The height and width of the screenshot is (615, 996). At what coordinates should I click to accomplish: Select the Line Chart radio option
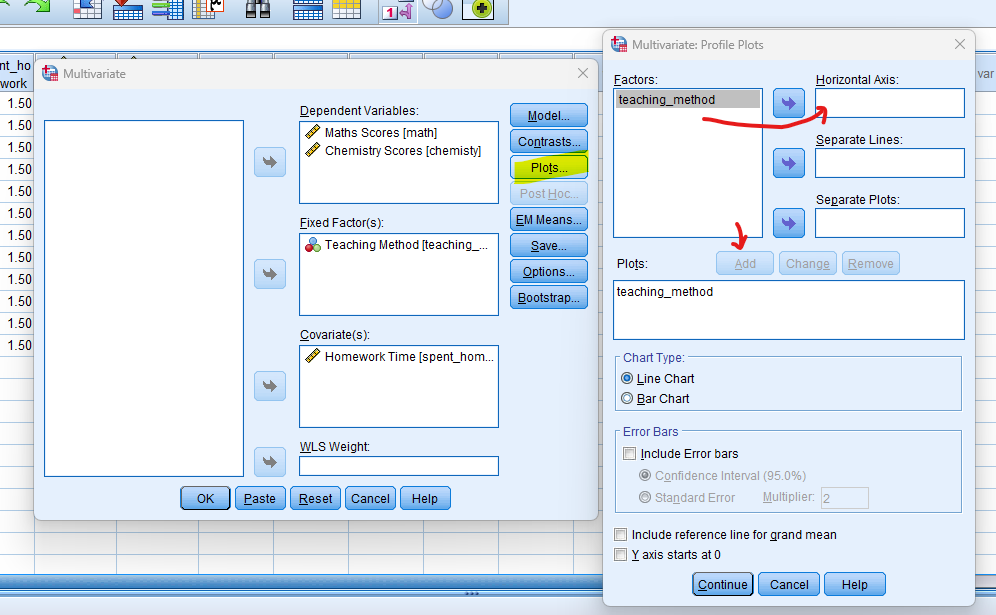pos(627,379)
